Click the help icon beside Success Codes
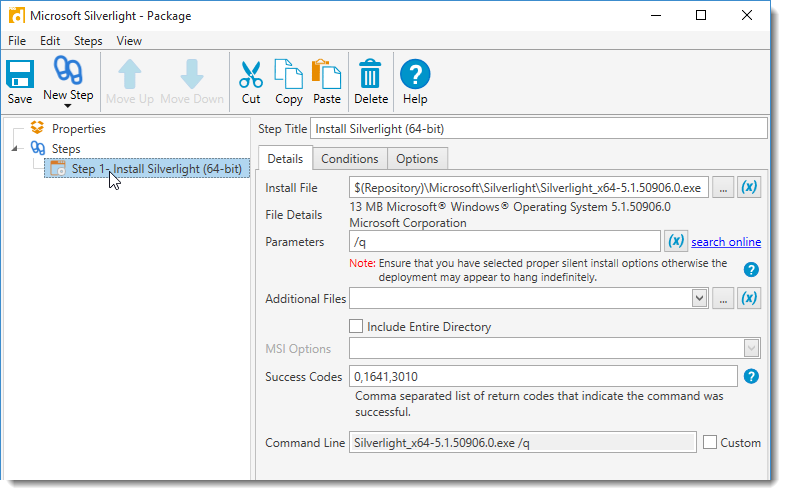This screenshot has width=786, height=495. tap(751, 376)
